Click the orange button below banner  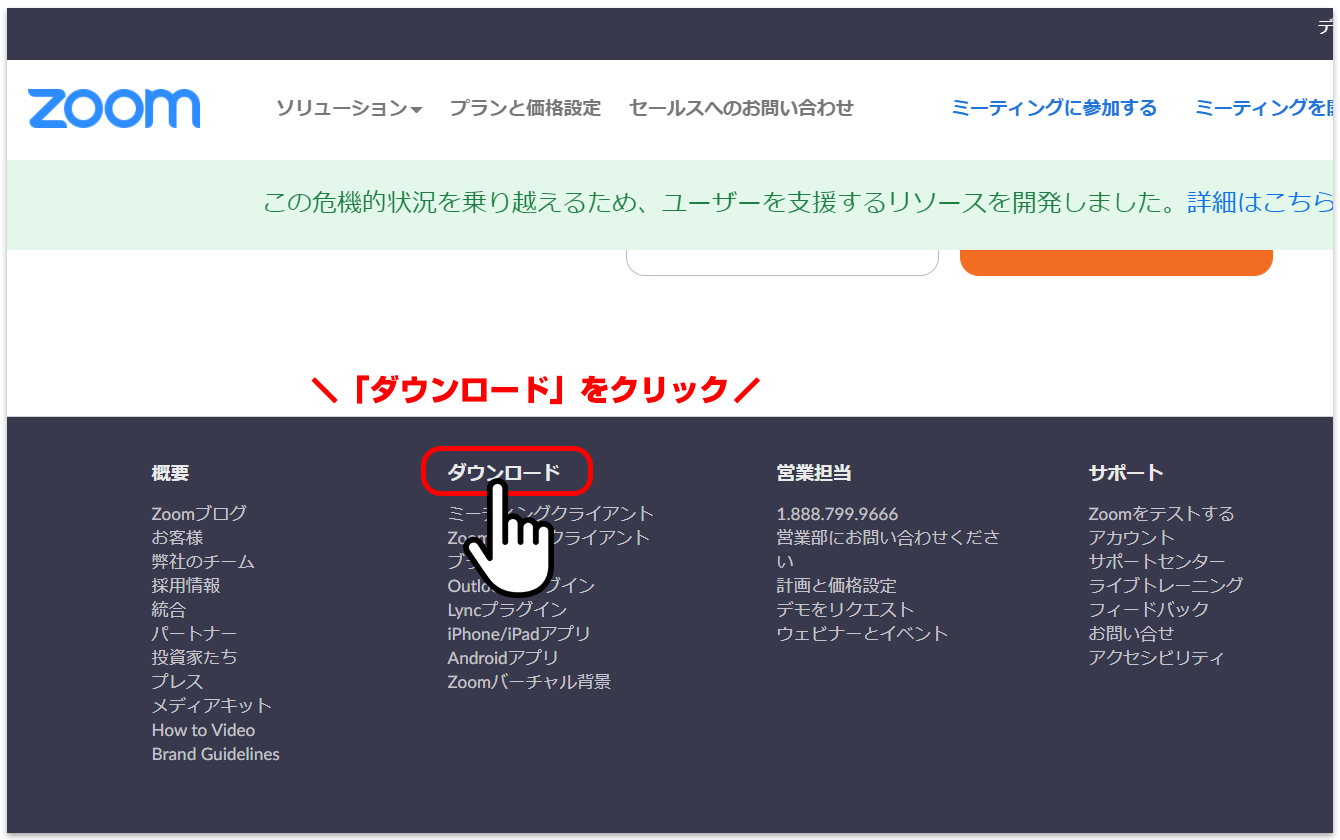(1115, 262)
